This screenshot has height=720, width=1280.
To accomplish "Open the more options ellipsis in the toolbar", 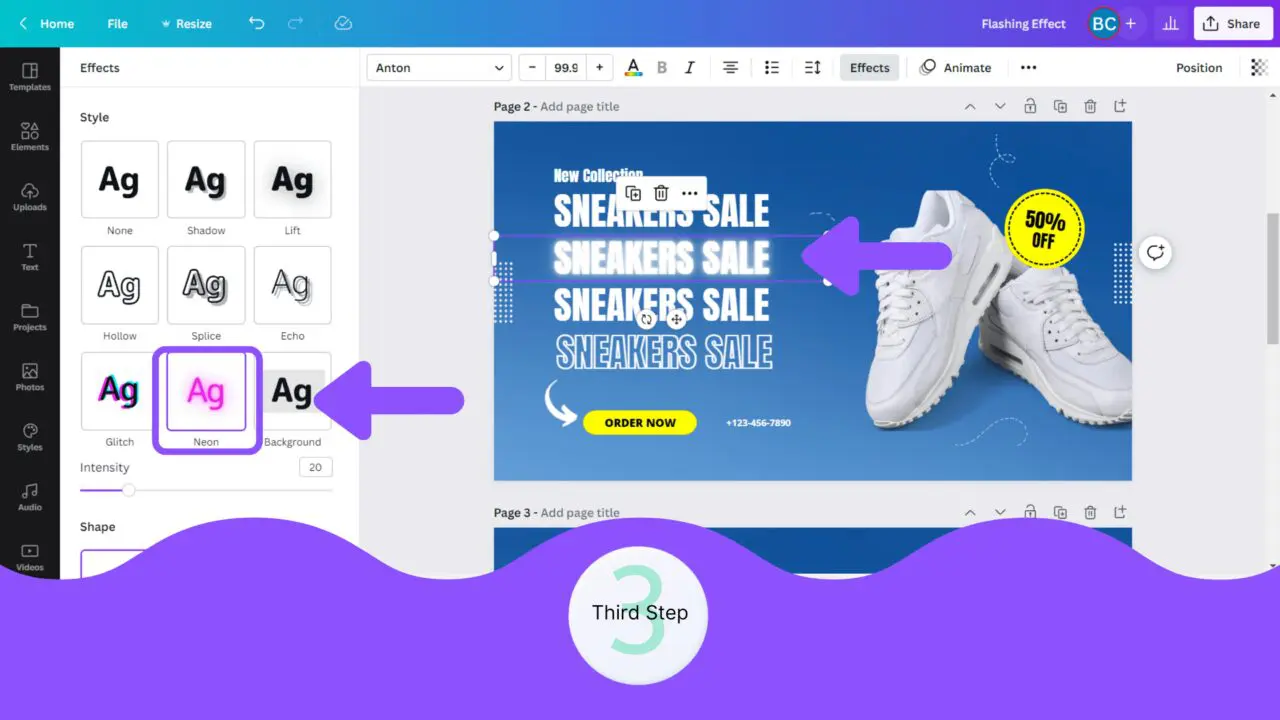I will point(1028,68).
